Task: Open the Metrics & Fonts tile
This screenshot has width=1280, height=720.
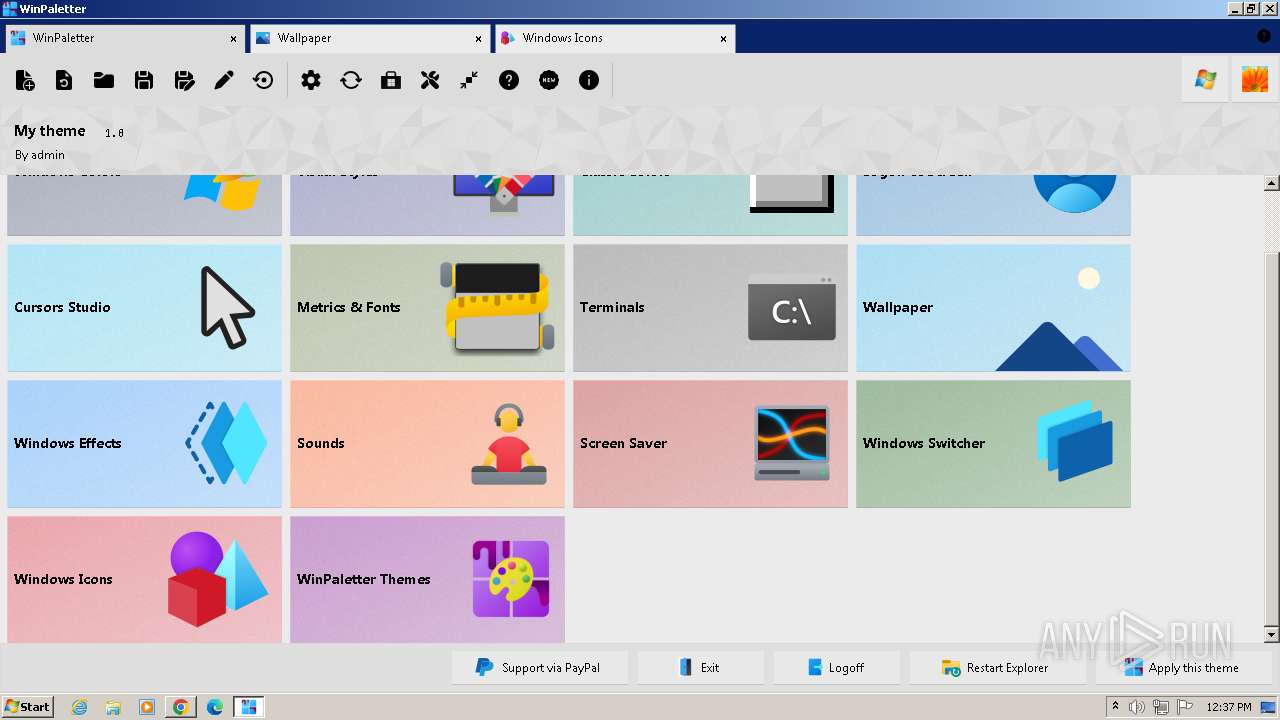Action: [427, 308]
